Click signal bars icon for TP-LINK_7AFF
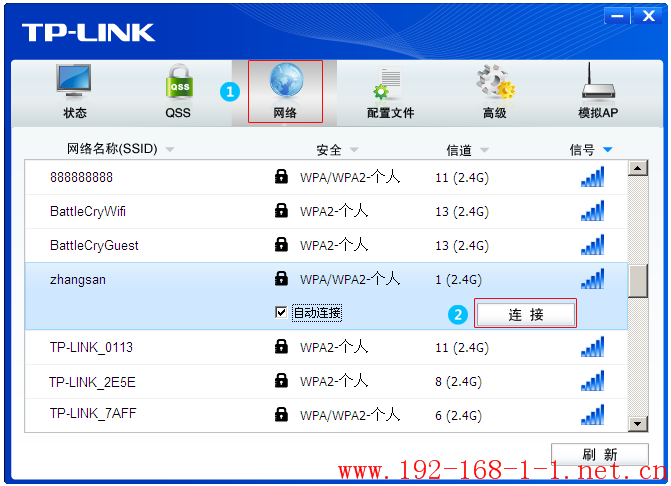This screenshot has height=486, width=671. pos(593,415)
